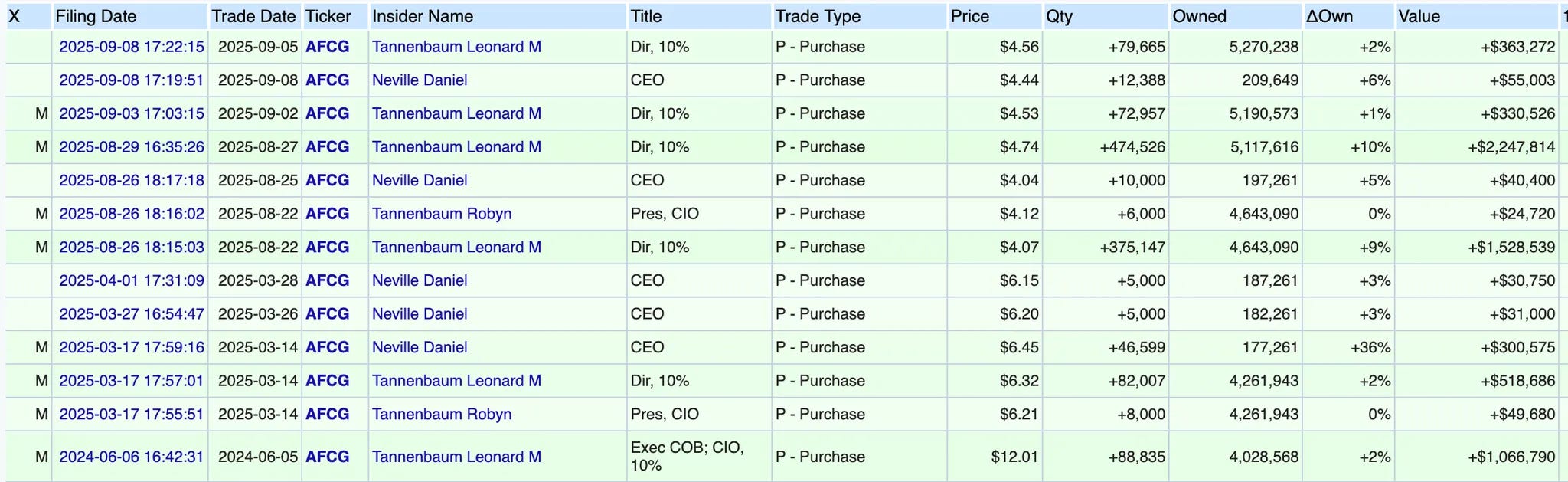Sort by the Qty column header
This screenshot has height=482, width=1568.
[1060, 16]
